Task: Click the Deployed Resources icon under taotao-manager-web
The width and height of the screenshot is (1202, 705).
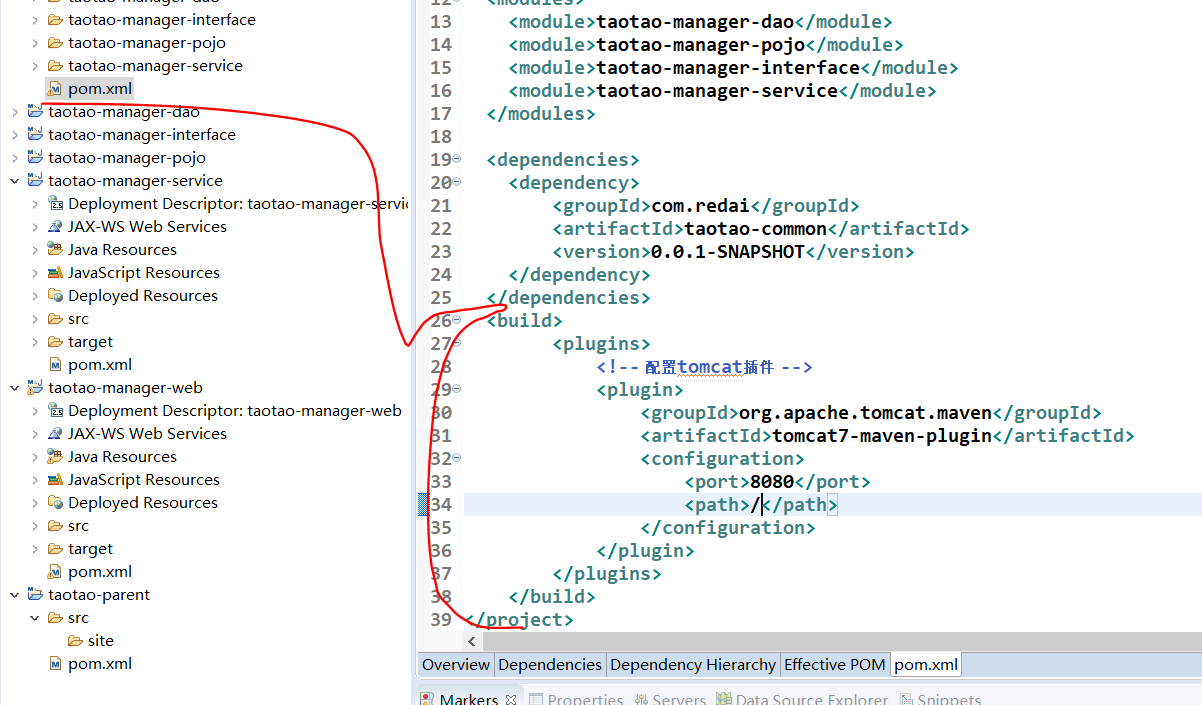Action: click(x=55, y=503)
